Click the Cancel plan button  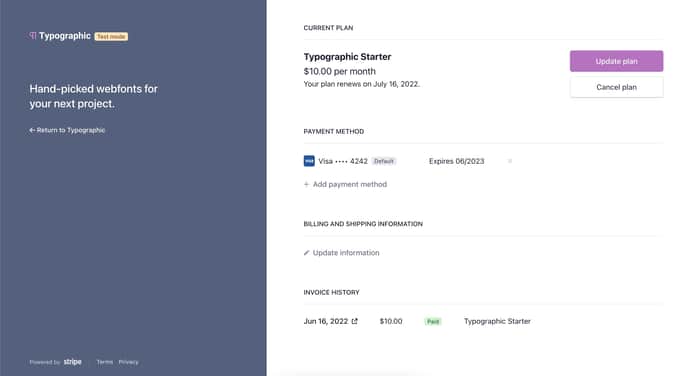point(616,87)
